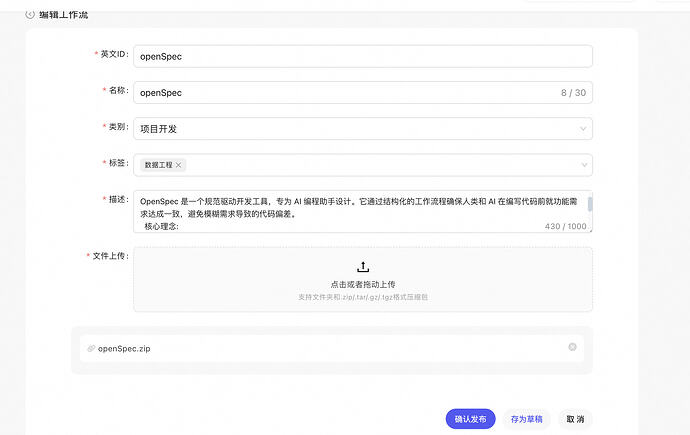Click the paperclip icon beside openSpec.zip
The height and width of the screenshot is (435, 690).
coord(91,348)
